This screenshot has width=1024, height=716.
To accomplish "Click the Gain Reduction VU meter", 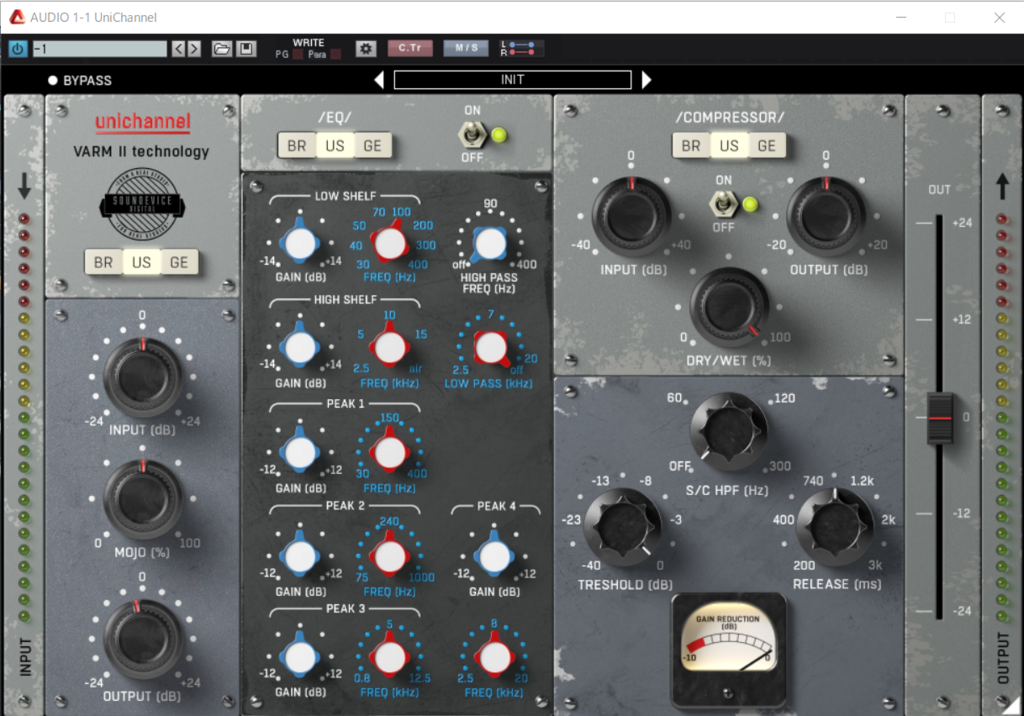I will [x=729, y=649].
